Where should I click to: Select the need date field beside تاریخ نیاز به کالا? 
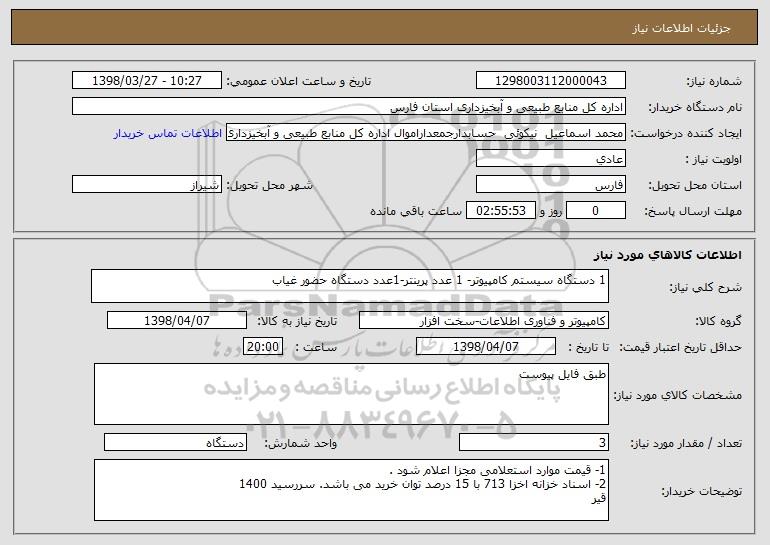tap(177, 321)
